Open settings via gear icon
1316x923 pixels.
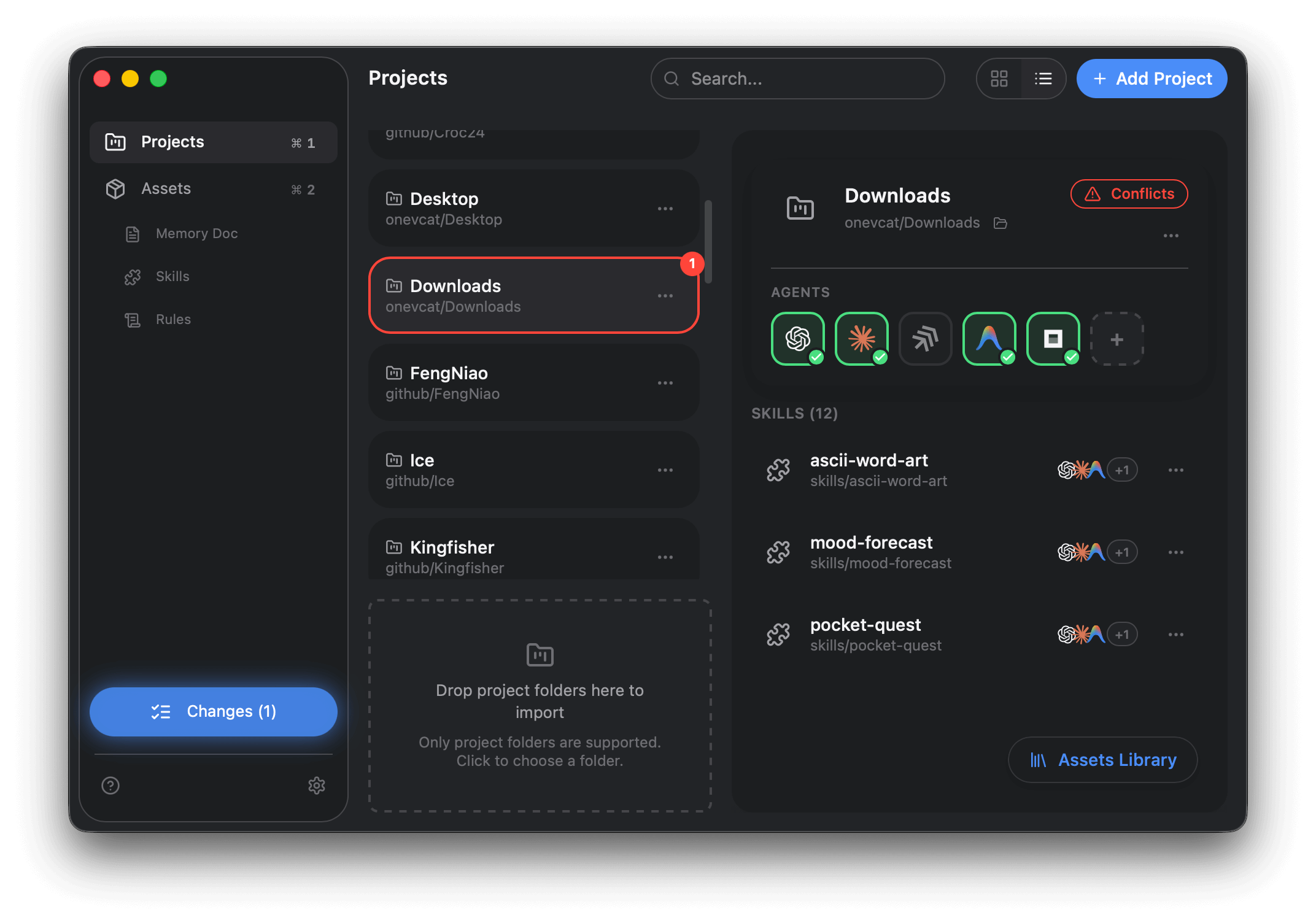click(316, 785)
